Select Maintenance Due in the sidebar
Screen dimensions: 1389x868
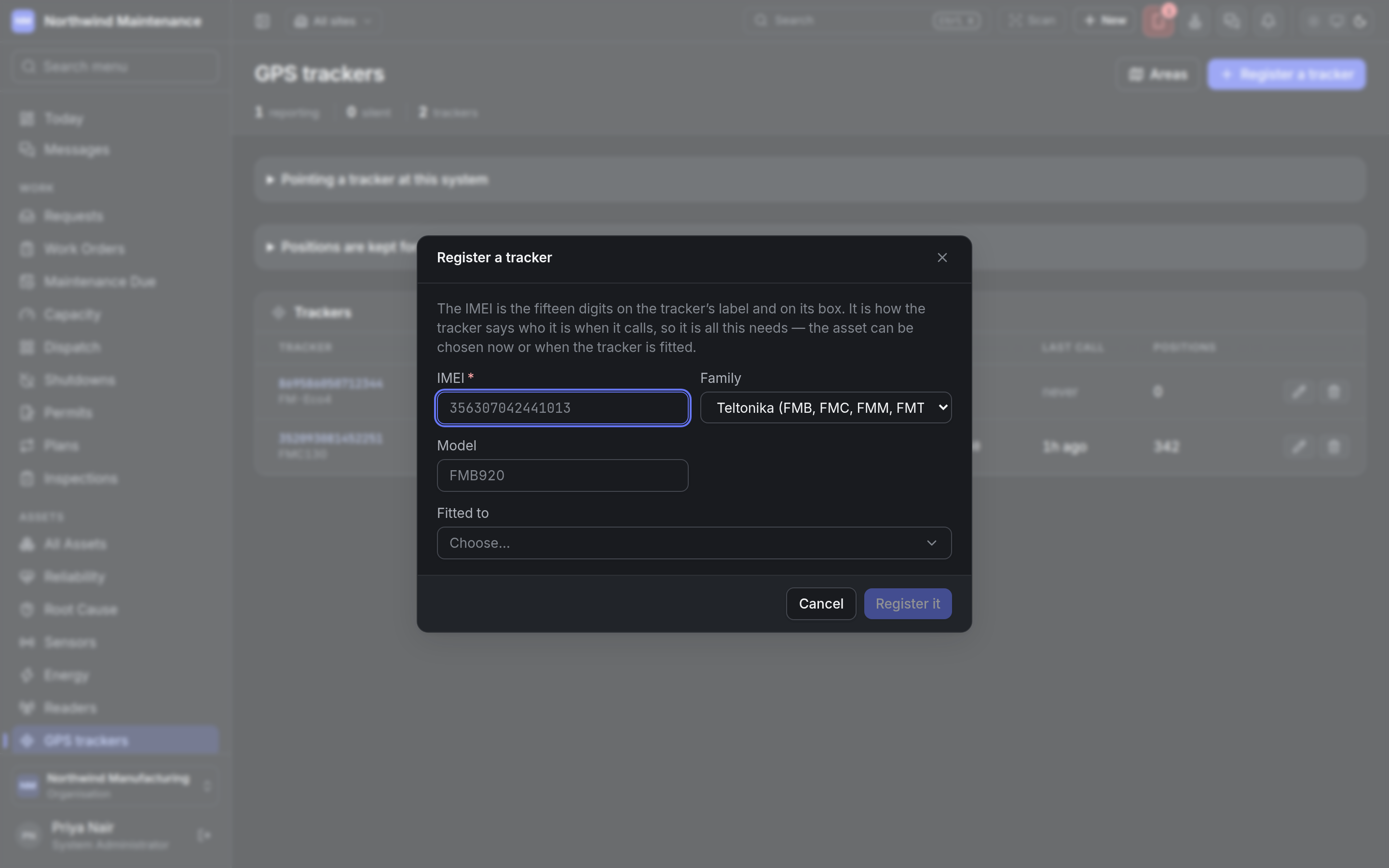pos(115,282)
